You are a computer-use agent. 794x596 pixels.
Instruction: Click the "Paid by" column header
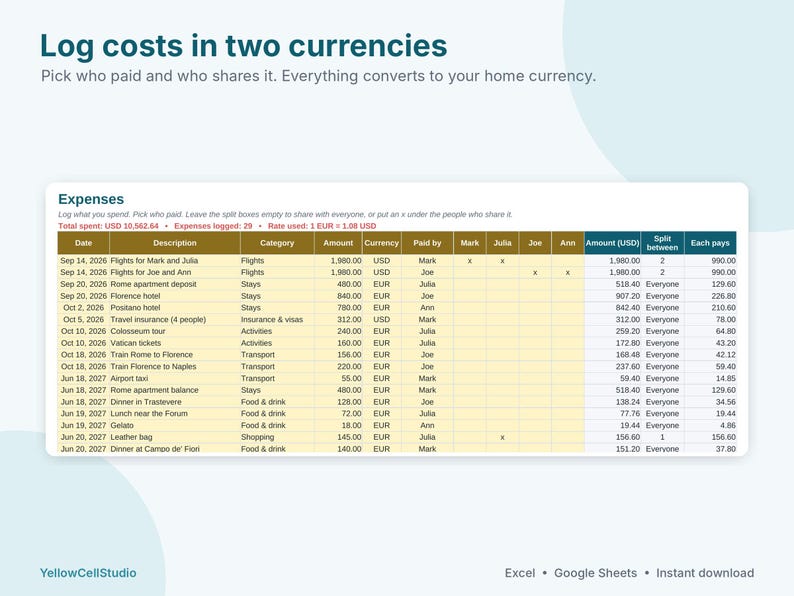pos(427,243)
